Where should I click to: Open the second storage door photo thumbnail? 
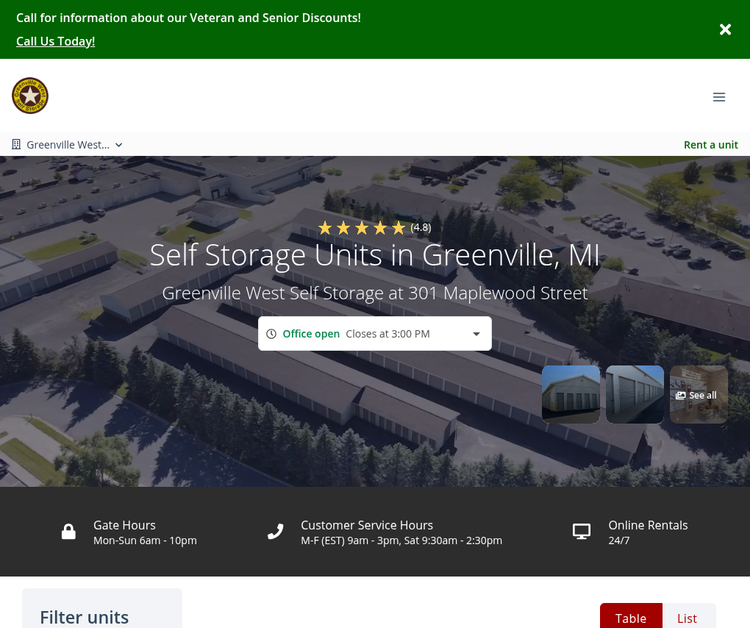(x=634, y=394)
